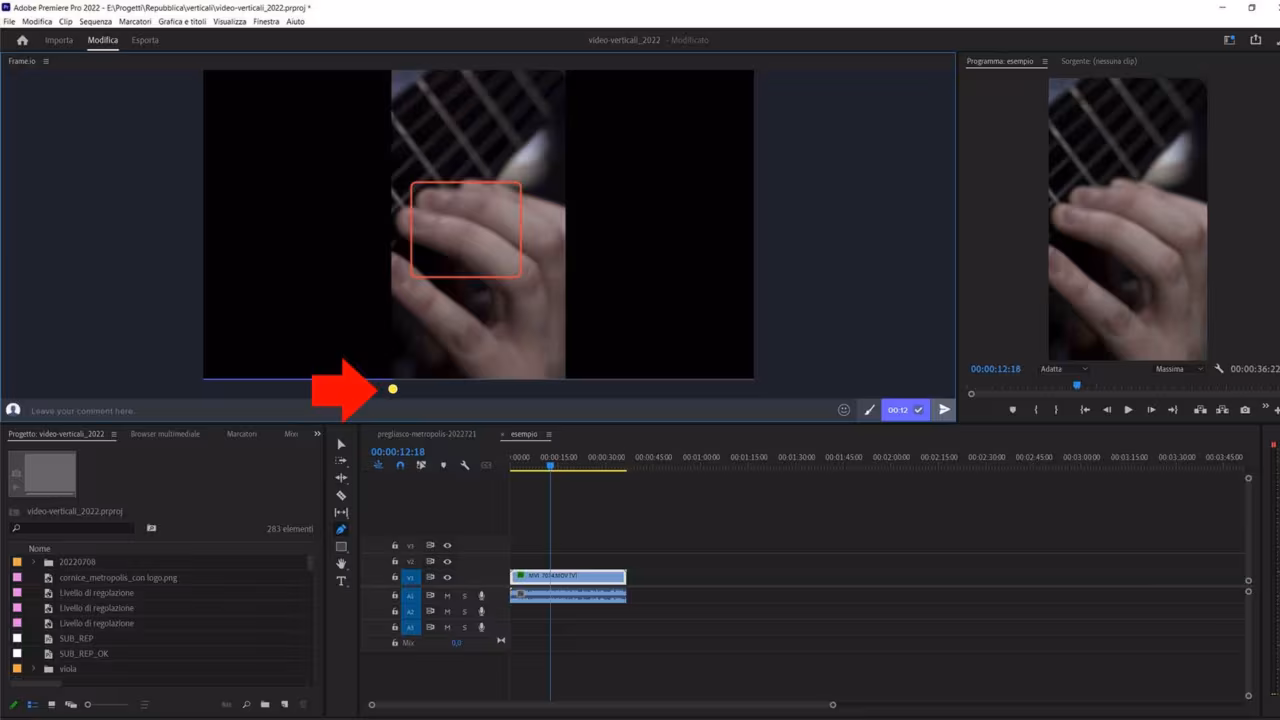Enable the snapping magnet in the timeline
Screen dimensions: 1280x720
(400, 465)
